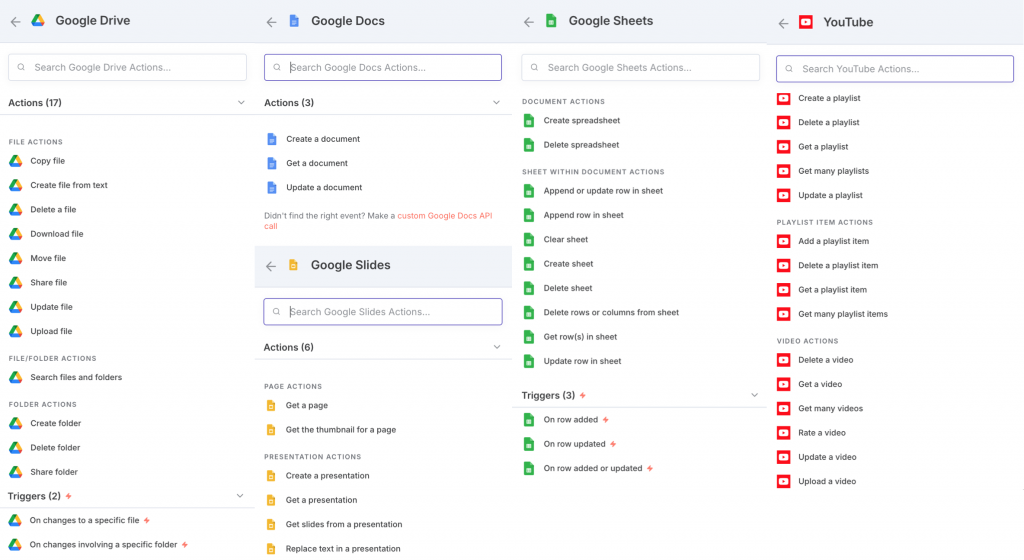Select Rate a video action
Image resolution: width=1024 pixels, height=560 pixels.
coord(821,433)
